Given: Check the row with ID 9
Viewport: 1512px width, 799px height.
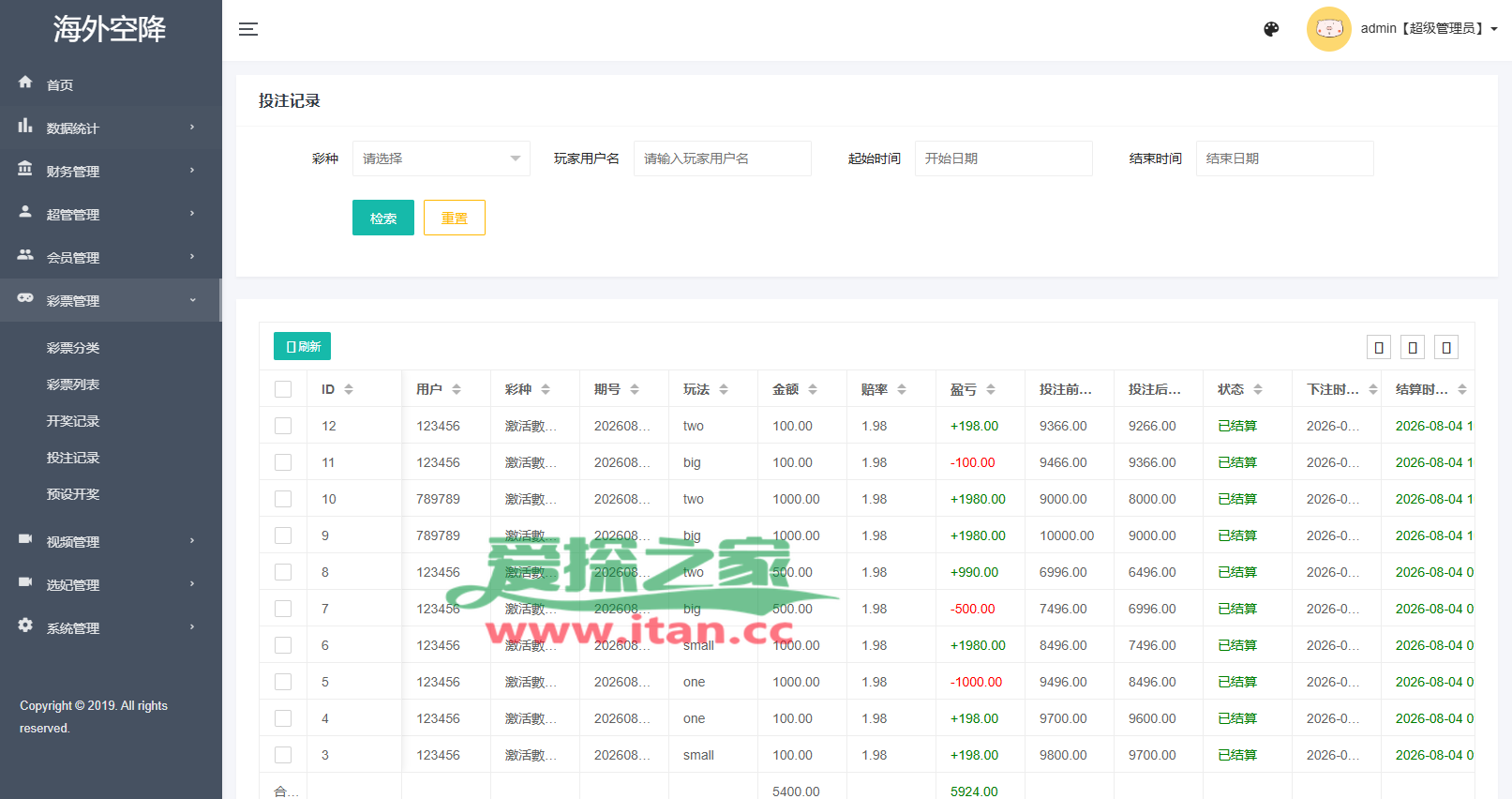Looking at the screenshot, I should 283,535.
